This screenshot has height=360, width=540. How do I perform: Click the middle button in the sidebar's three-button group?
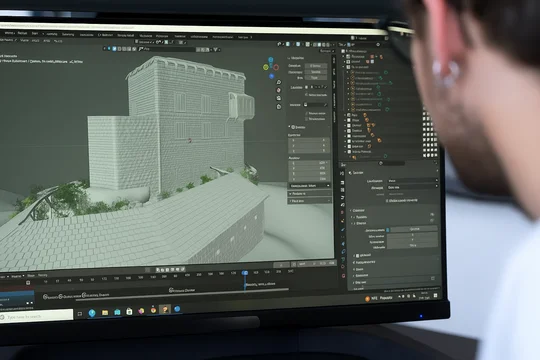coord(316,72)
